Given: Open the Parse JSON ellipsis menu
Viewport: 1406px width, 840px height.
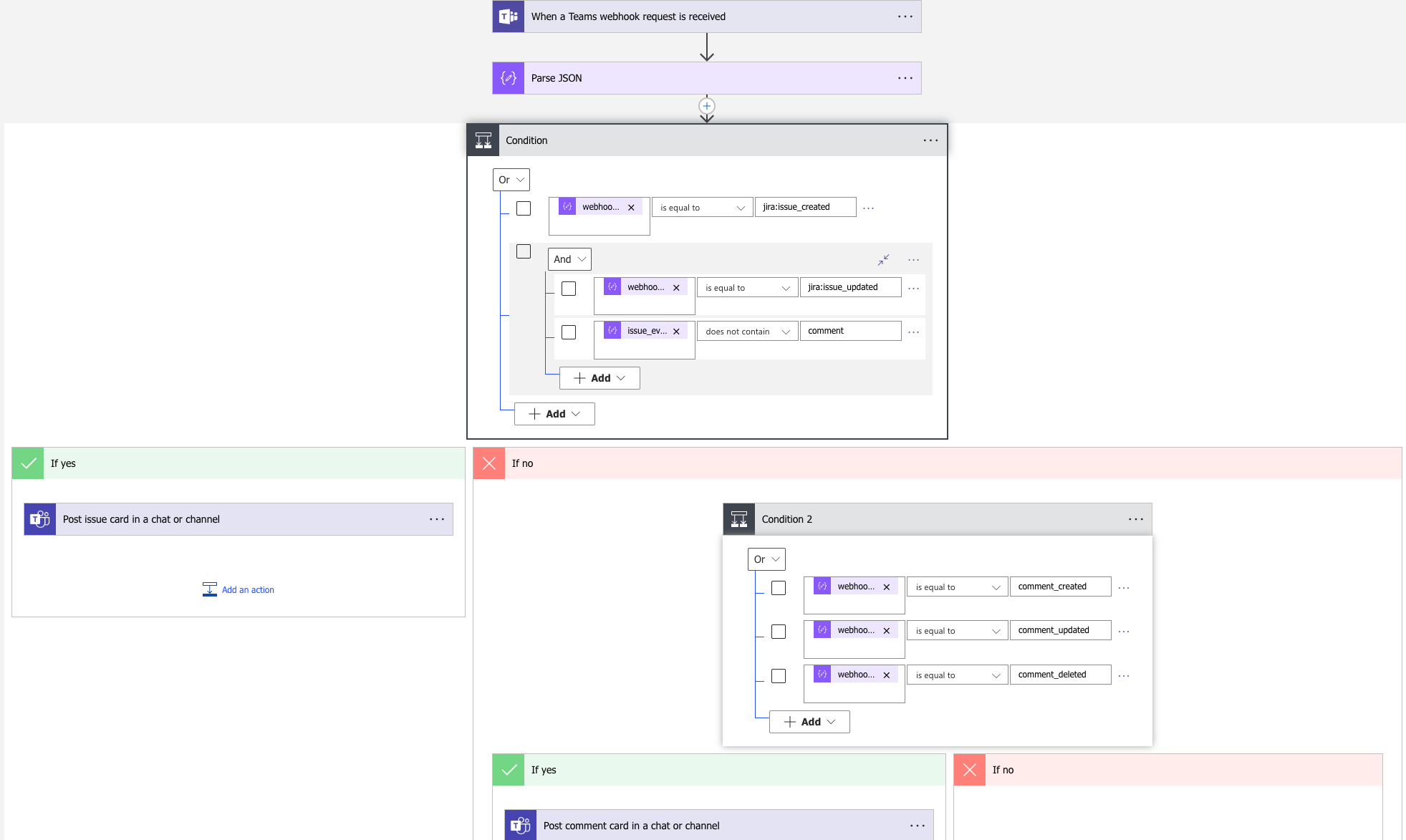Looking at the screenshot, I should pos(905,78).
